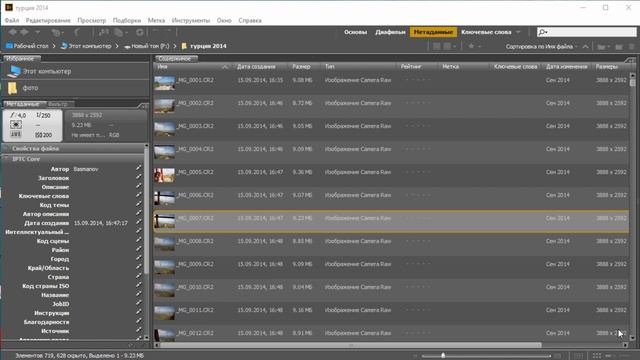Open the workspace list dropdown arrow

518,32
